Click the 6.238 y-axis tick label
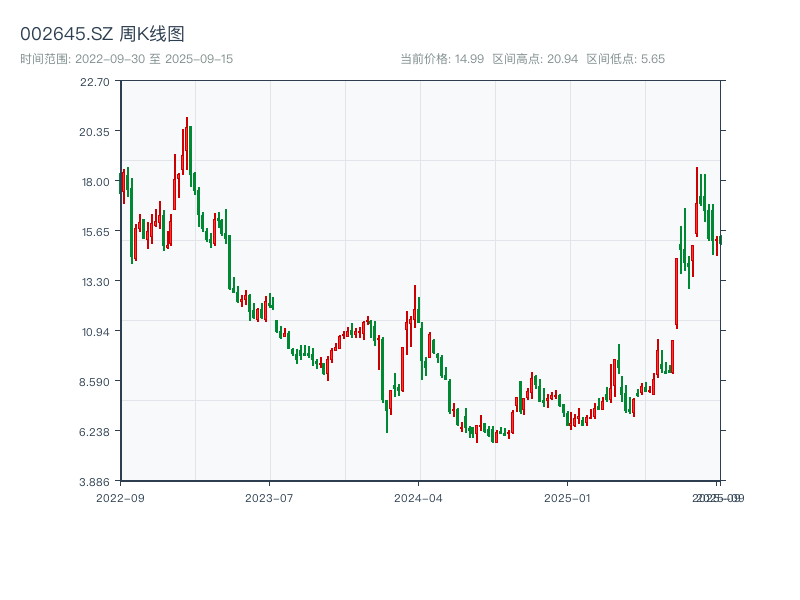 point(94,432)
